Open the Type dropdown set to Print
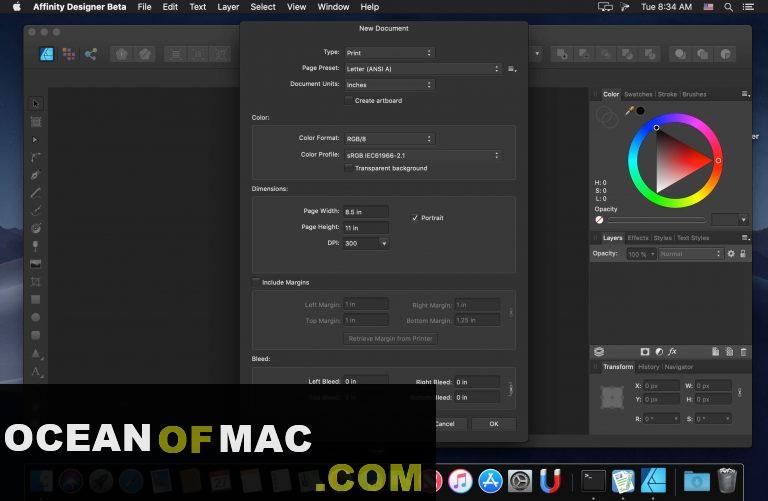This screenshot has height=501, width=768. [x=389, y=53]
